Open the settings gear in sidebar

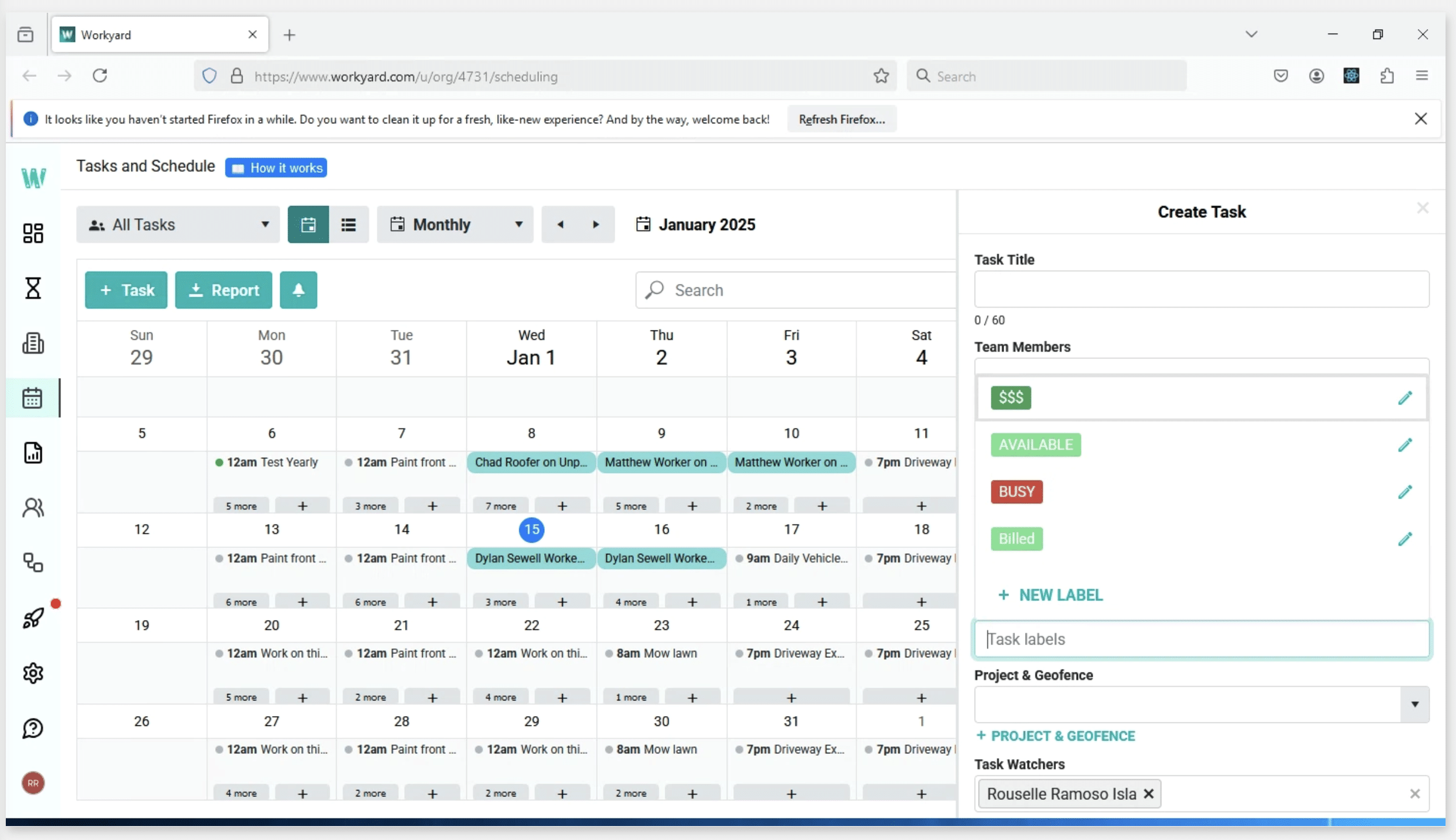pyautogui.click(x=33, y=673)
